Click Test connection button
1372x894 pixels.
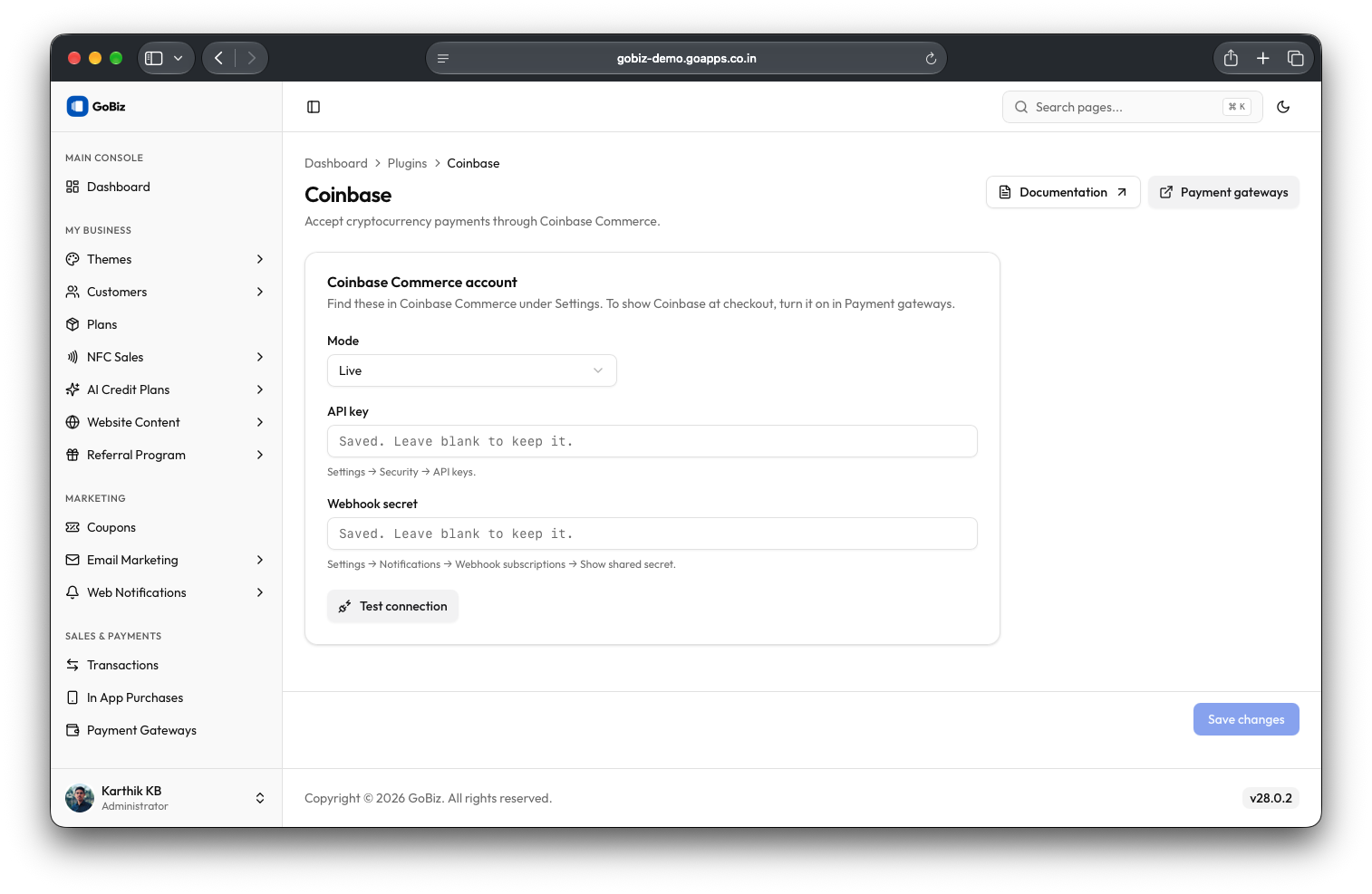pyautogui.click(x=392, y=607)
